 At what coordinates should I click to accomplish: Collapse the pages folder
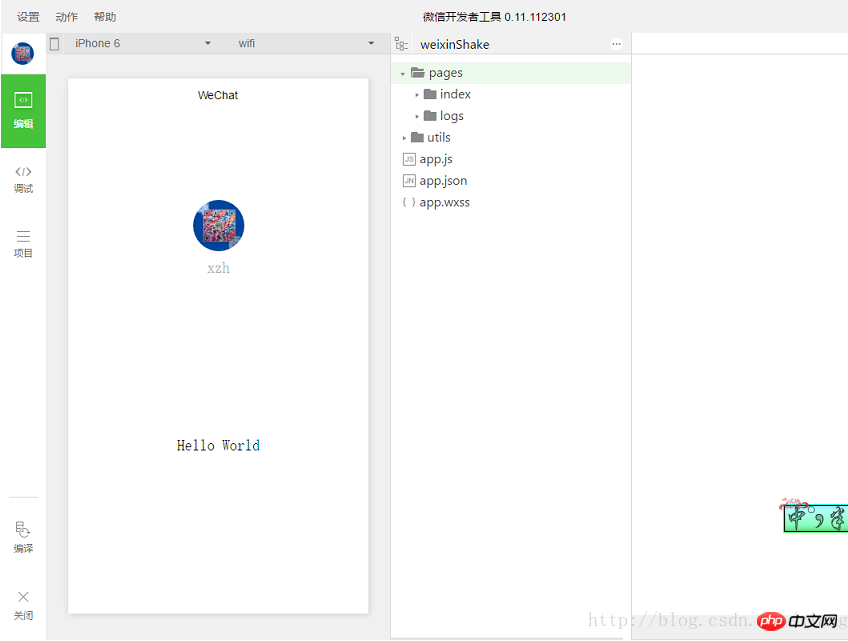tap(403, 72)
